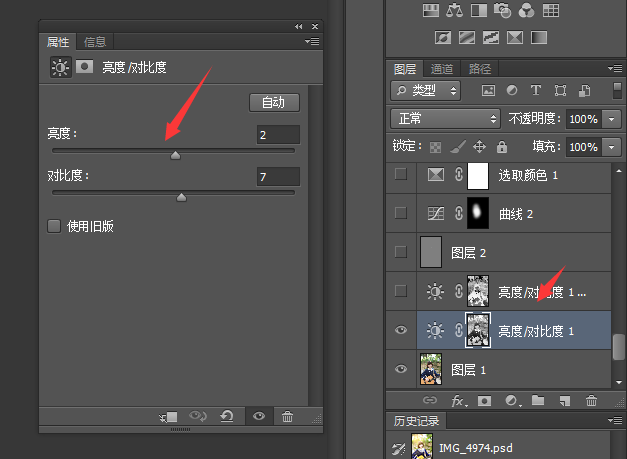Click the 亮度 slider handle
The width and height of the screenshot is (627, 459).
point(175,155)
